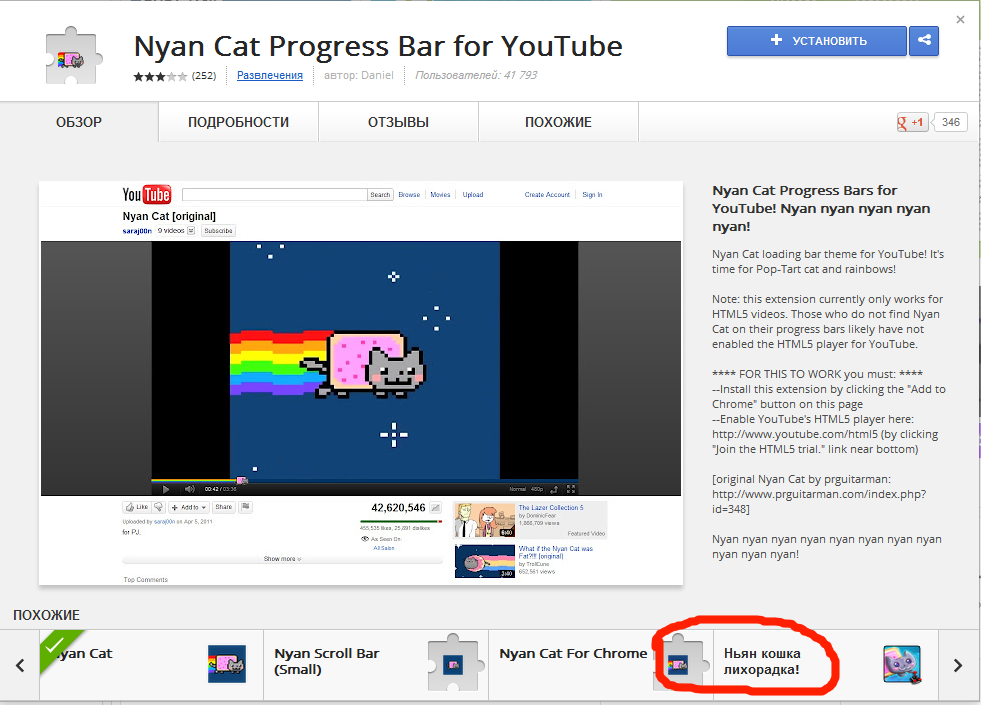Image resolution: width=981 pixels, height=705 pixels.
Task: Switch to the ОБЗОР tab
Action: 79,122
